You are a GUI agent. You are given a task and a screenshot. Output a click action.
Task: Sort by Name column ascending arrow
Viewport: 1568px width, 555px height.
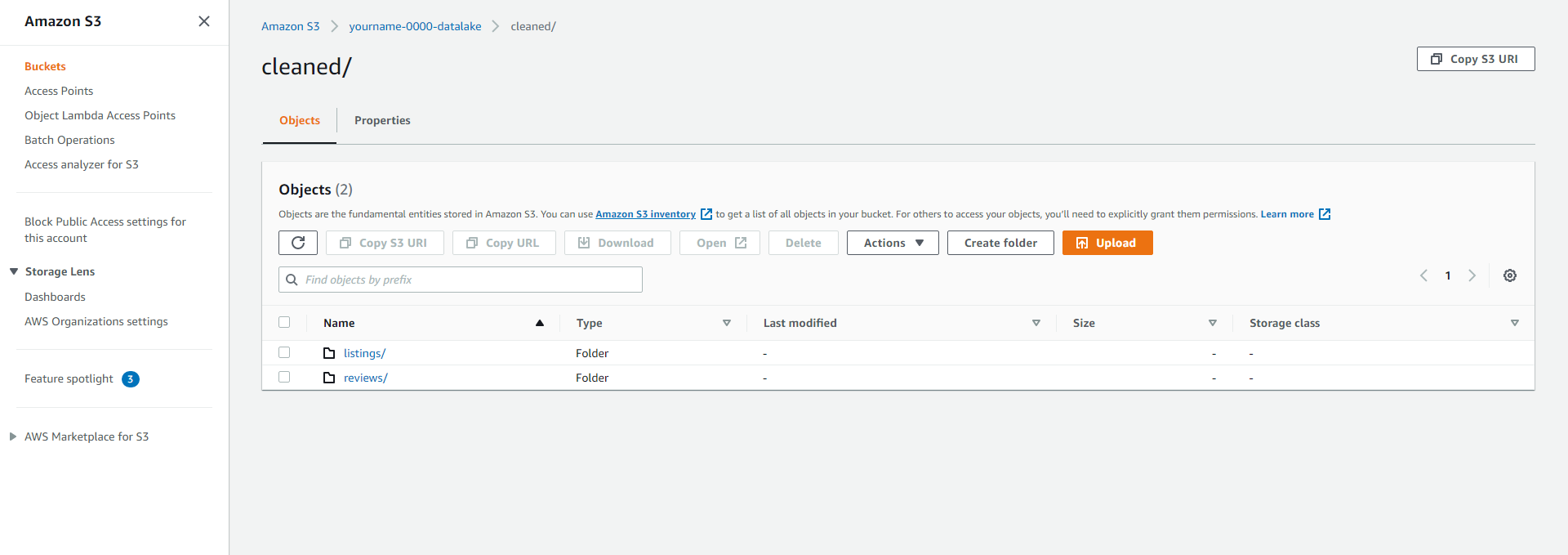540,323
